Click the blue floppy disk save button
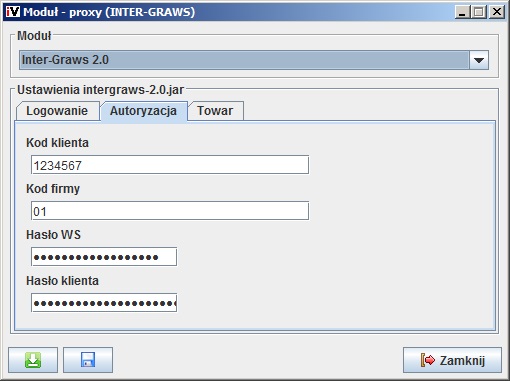 88,360
